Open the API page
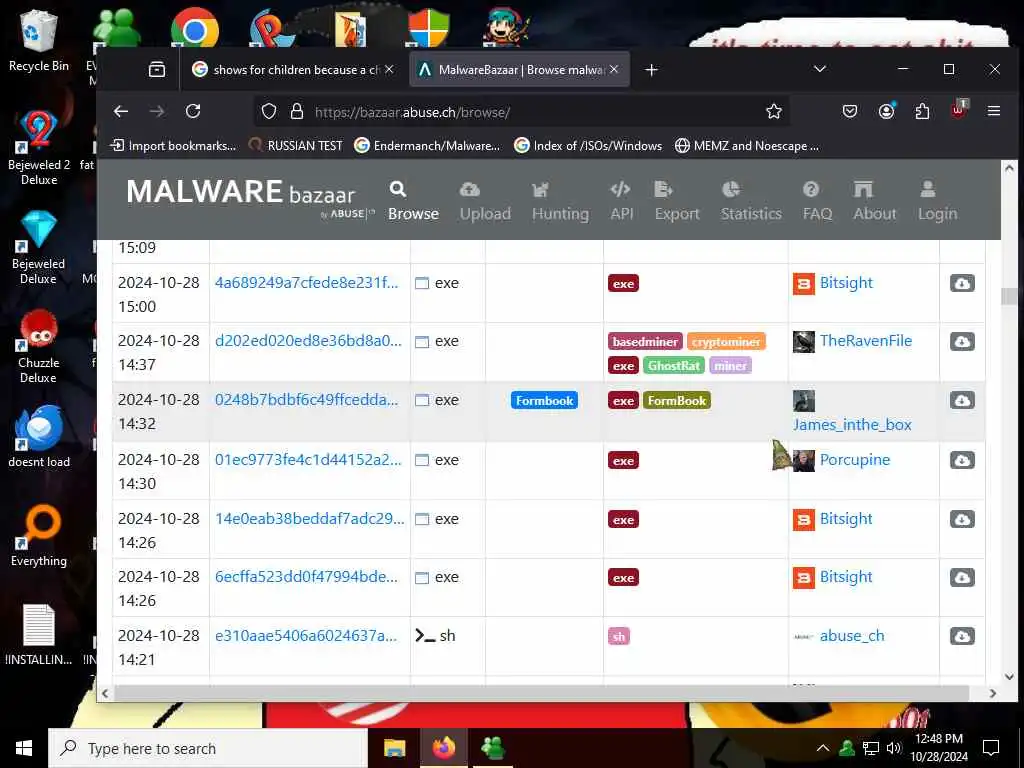Screen dimensions: 1024x768 pyautogui.click(x=622, y=201)
